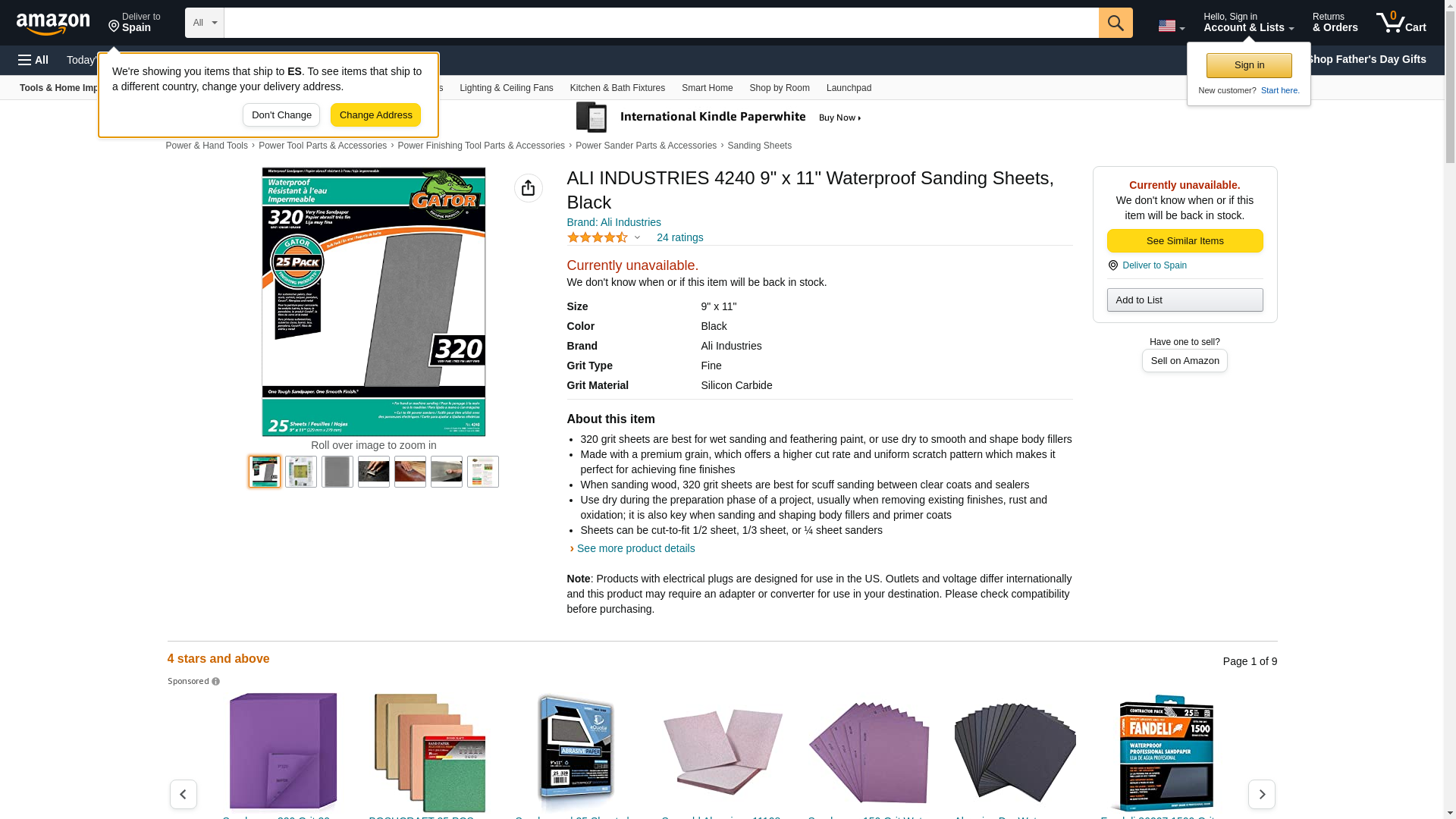The width and height of the screenshot is (1456, 819).
Task: Open the Smart Home tab
Action: (707, 88)
